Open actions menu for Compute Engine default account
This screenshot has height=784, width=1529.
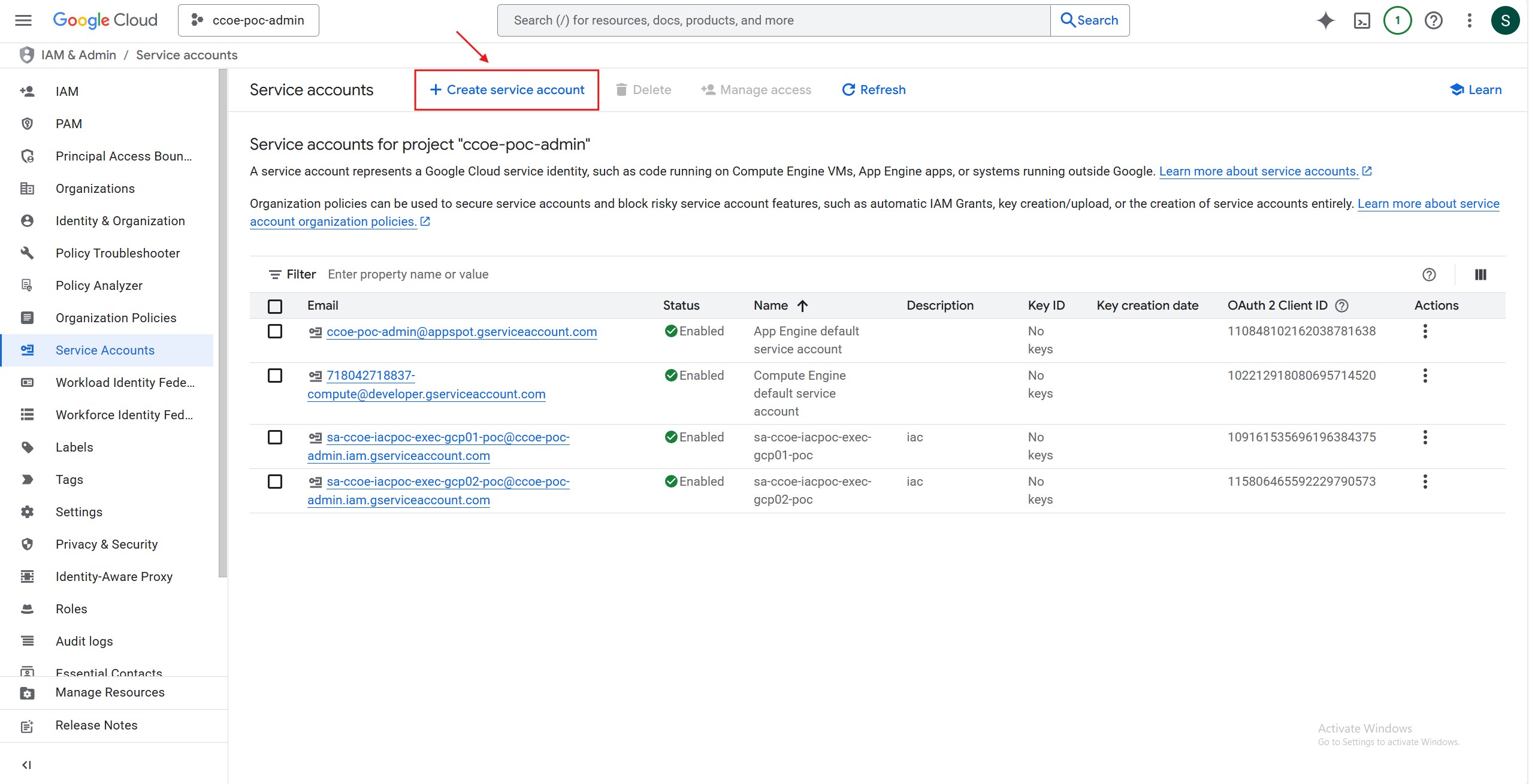coord(1425,376)
